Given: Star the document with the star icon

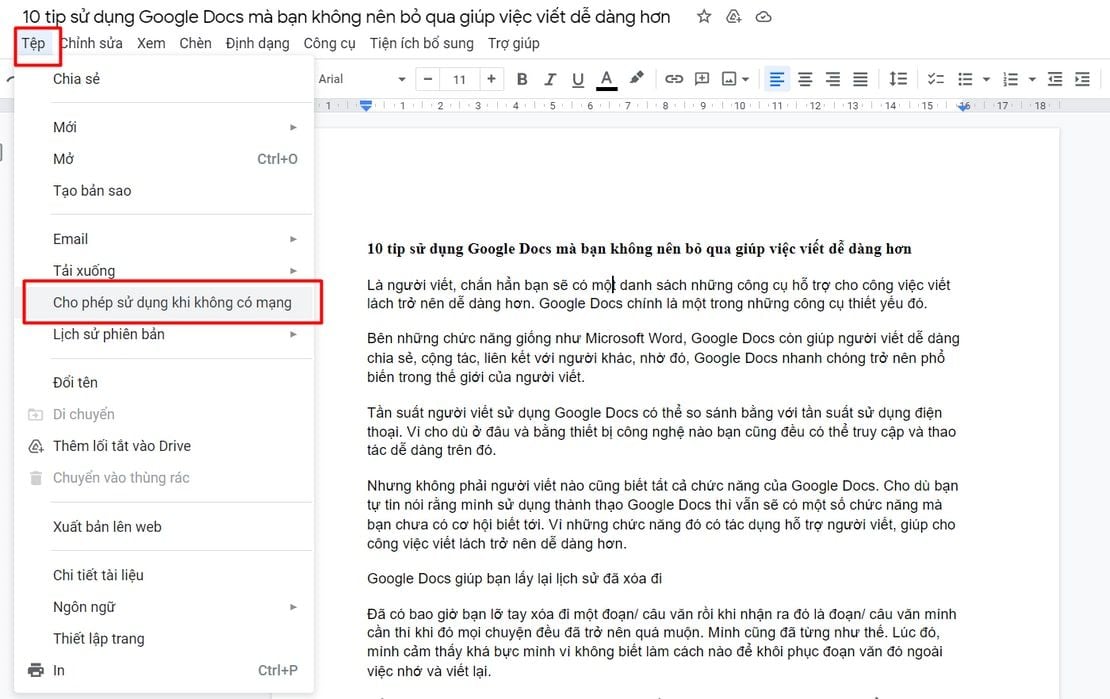Looking at the screenshot, I should click(703, 16).
